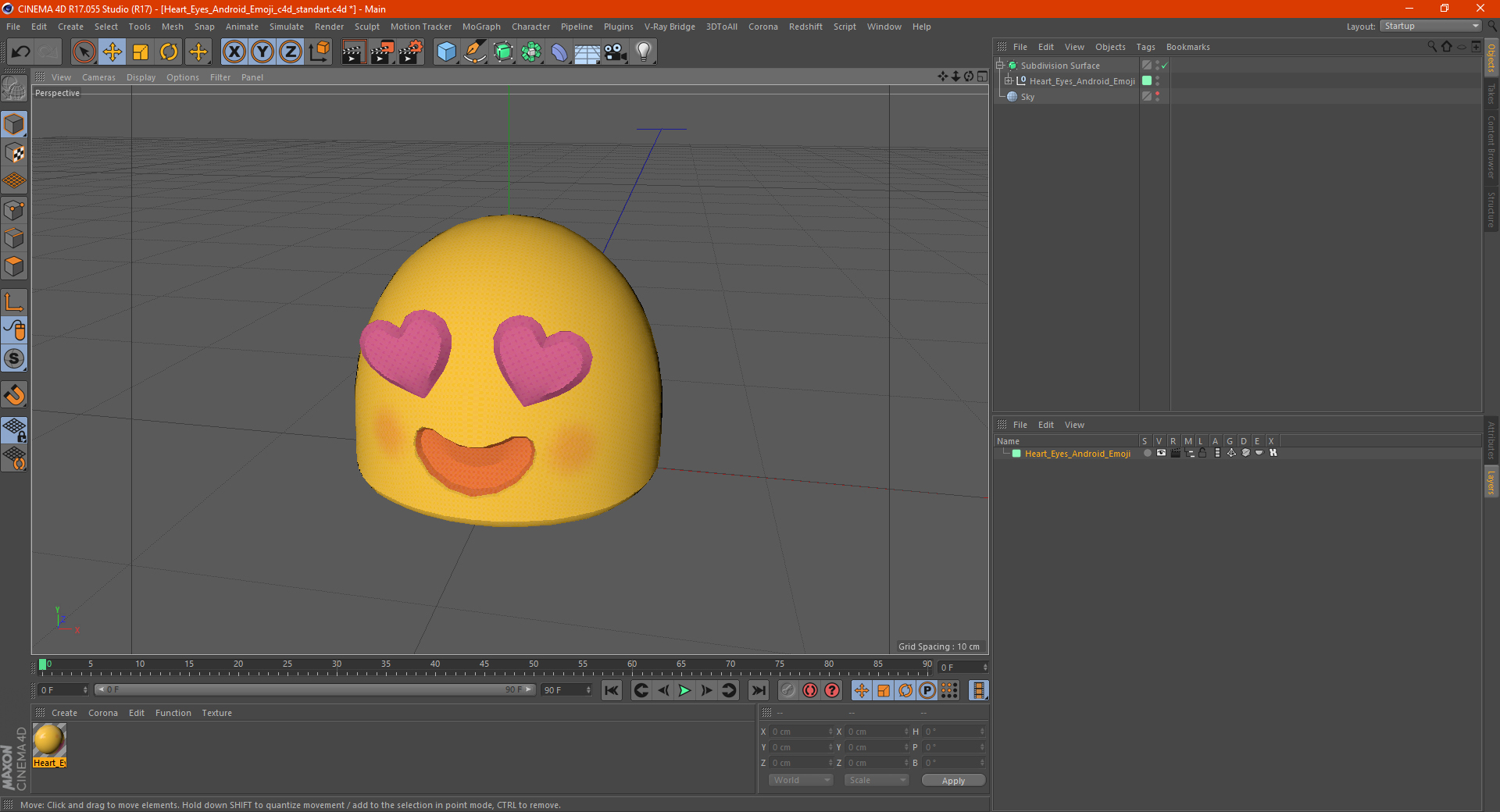Open viewport Display menu
The width and height of the screenshot is (1500, 812).
(141, 77)
